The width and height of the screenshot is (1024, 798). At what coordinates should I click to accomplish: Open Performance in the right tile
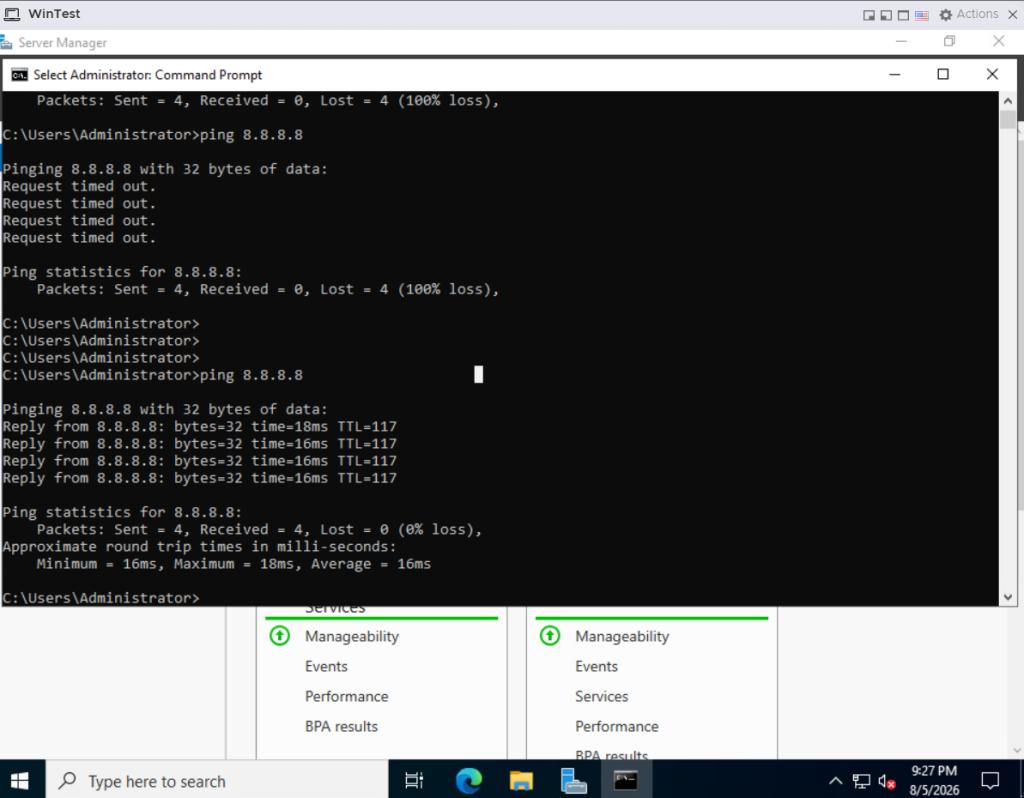[x=616, y=727]
